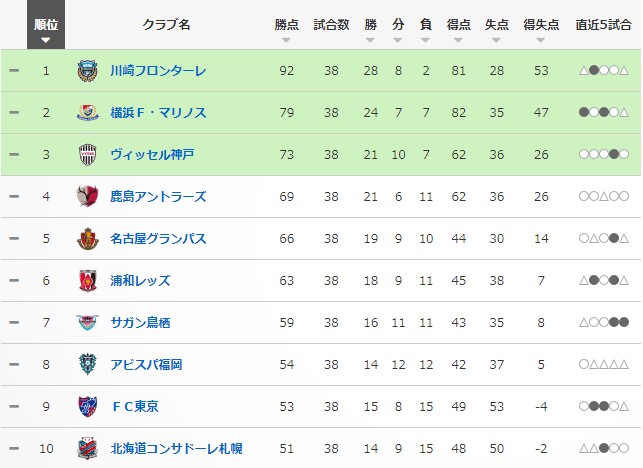Click the Urawa Reds crest icon

[88, 281]
